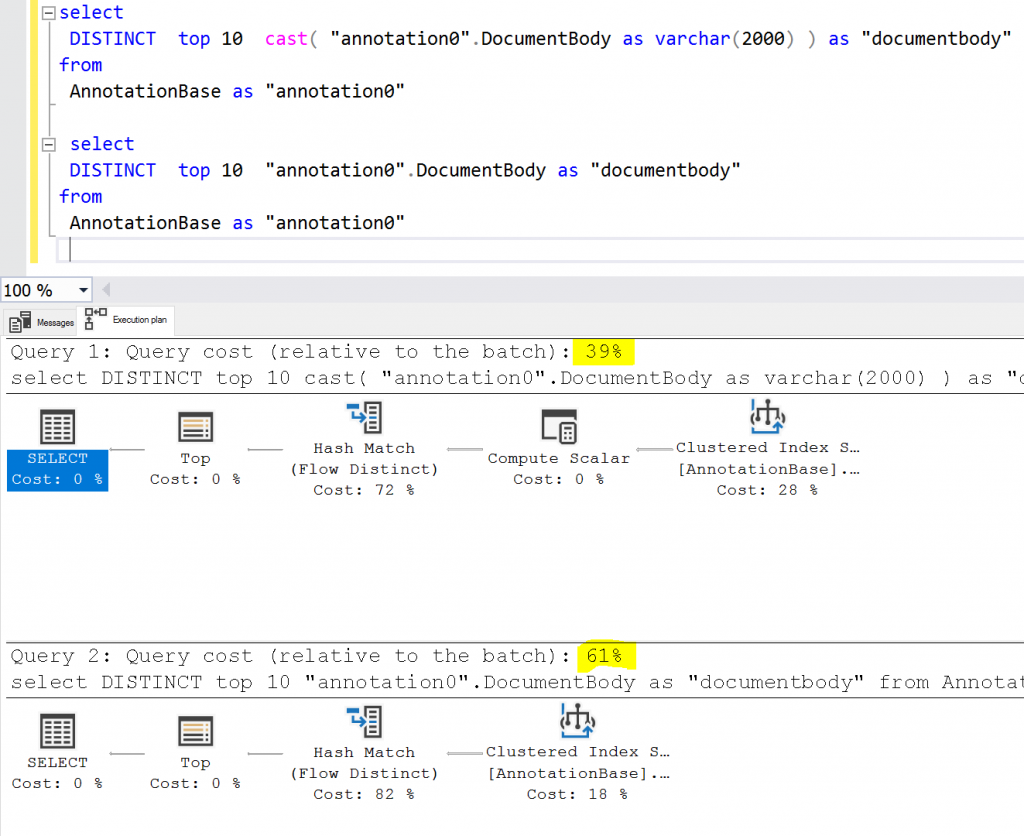Click the SELECT node icon in Query 2
The width and height of the screenshot is (1024, 836).
tap(57, 732)
